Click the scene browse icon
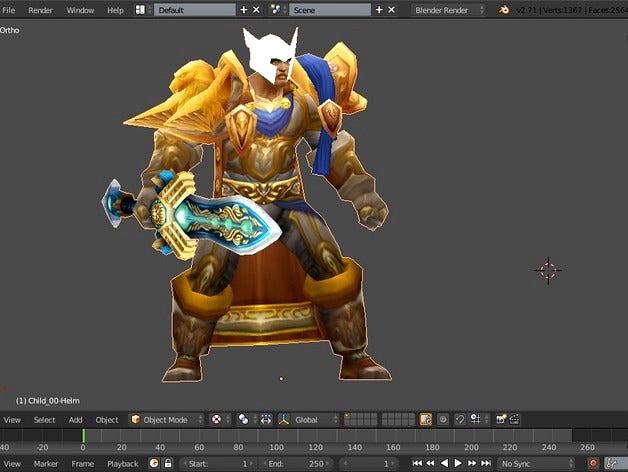Screen dimensions: 628x472 point(276,9)
